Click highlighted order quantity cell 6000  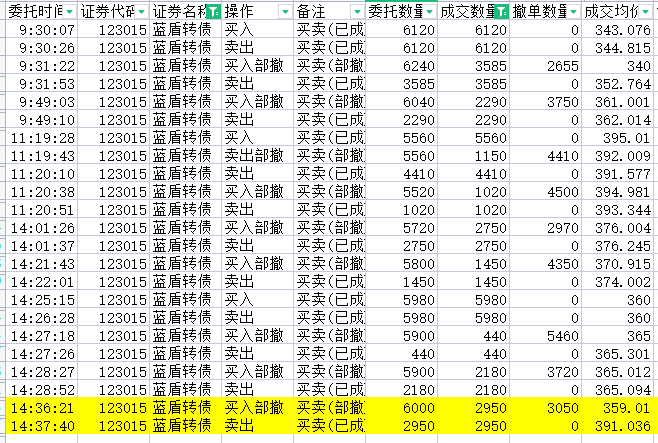[402, 408]
